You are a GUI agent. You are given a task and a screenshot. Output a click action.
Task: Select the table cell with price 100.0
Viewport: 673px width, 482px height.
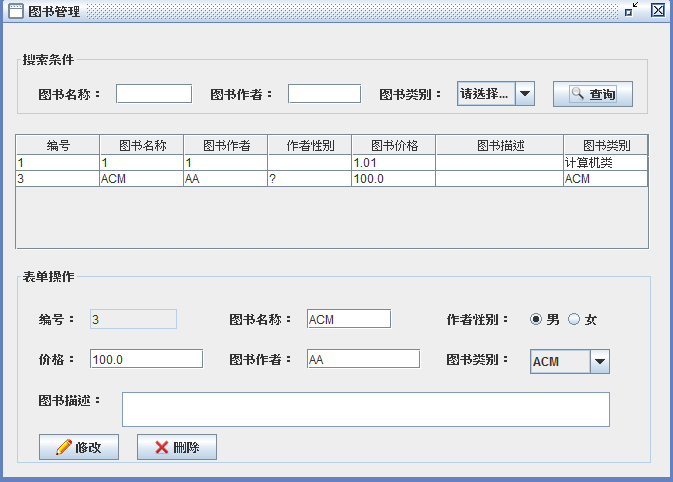click(x=394, y=179)
